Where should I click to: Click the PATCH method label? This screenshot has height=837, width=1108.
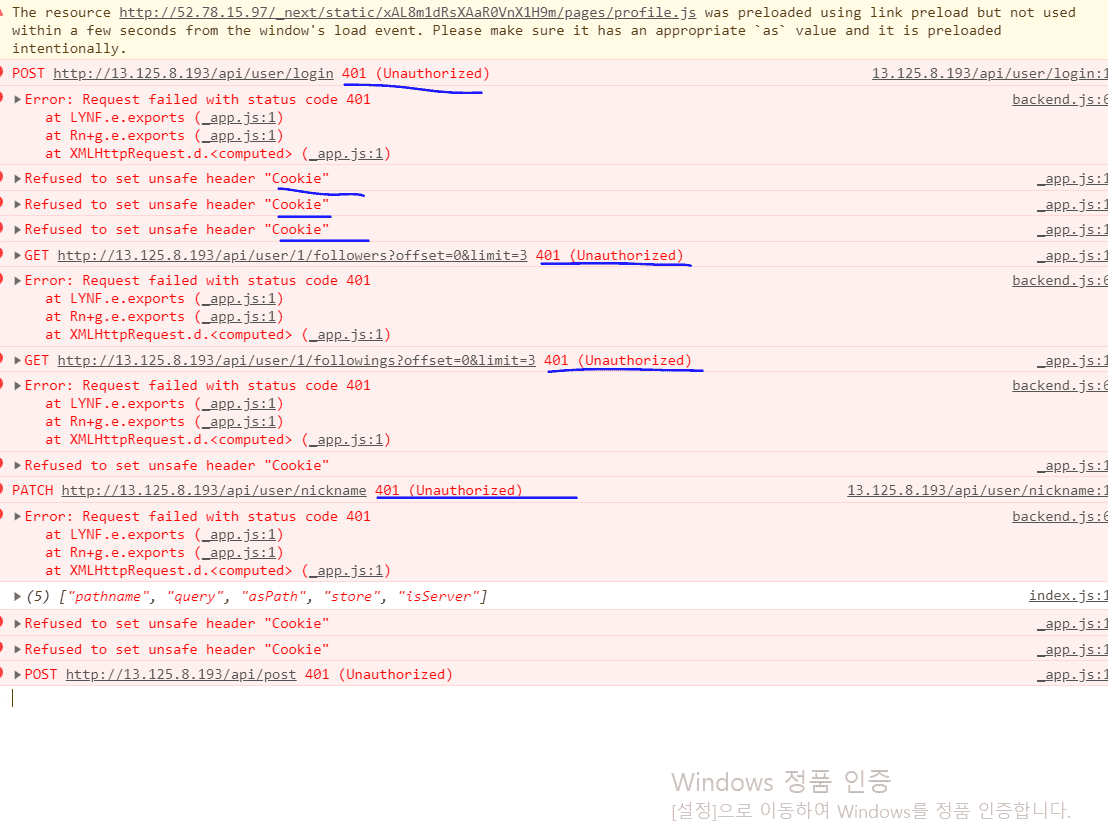[33, 491]
